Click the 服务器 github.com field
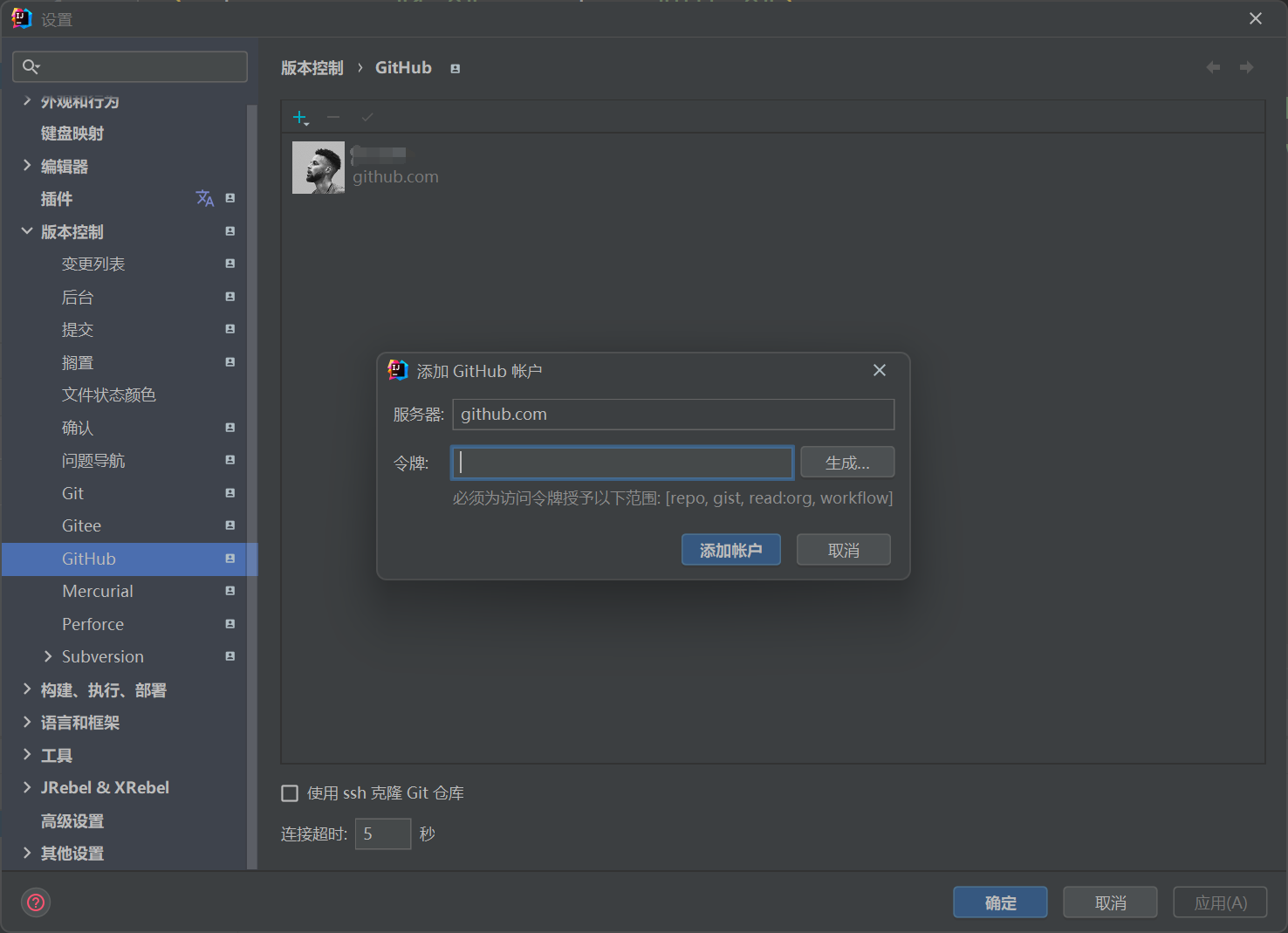Screen dimensions: 1288x933 coord(674,415)
